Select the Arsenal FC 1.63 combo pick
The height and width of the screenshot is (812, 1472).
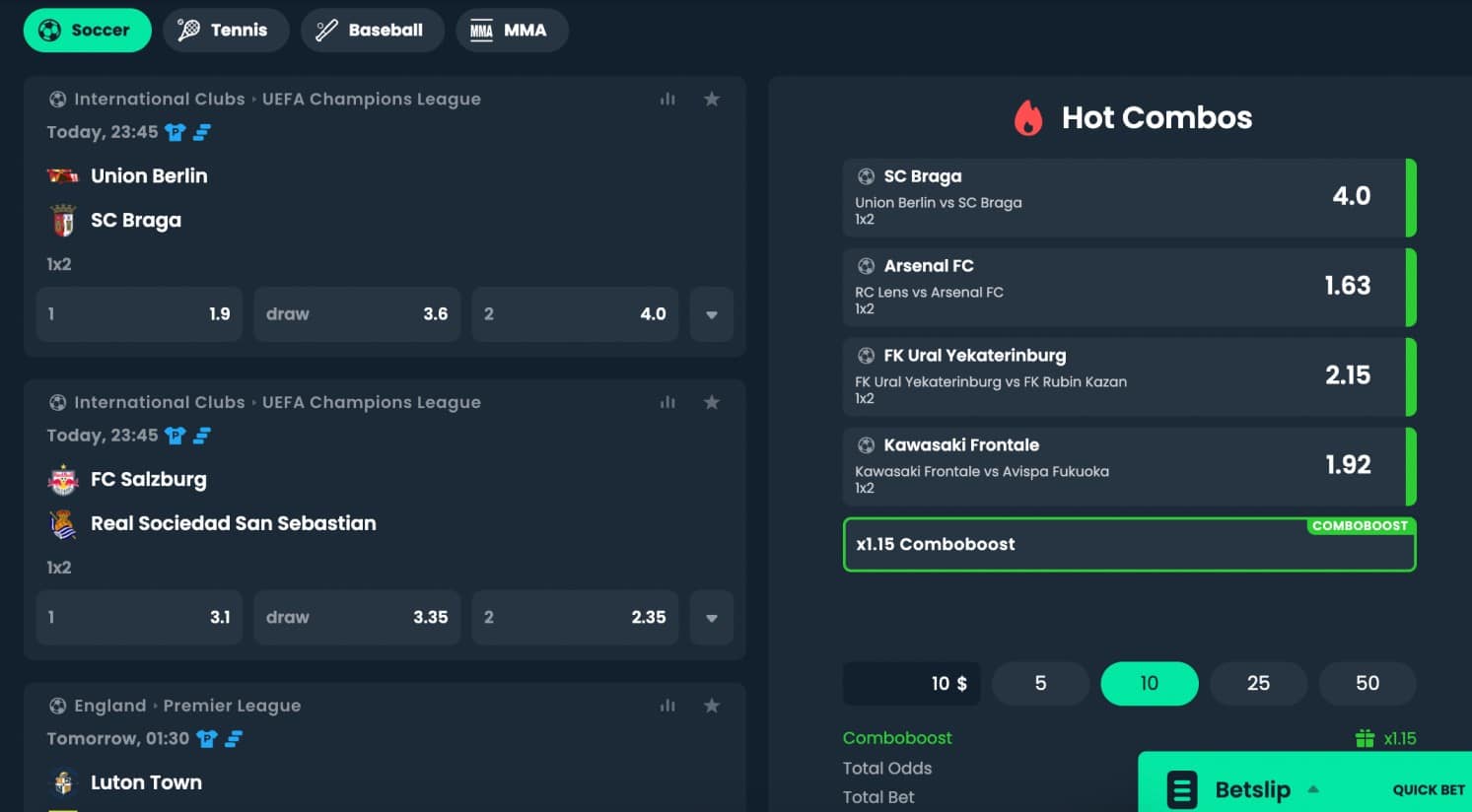coord(1129,288)
